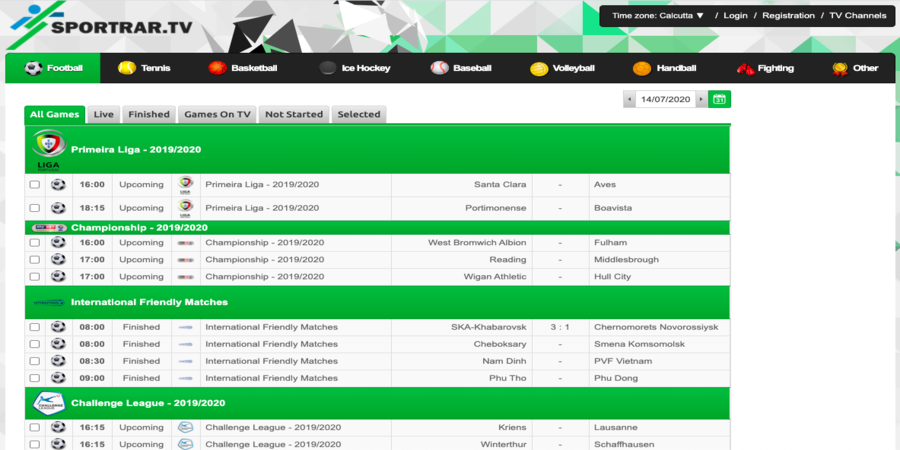Image resolution: width=900 pixels, height=450 pixels.
Task: Click the football icon in Nam Dinh row
Action: [x=58, y=361]
